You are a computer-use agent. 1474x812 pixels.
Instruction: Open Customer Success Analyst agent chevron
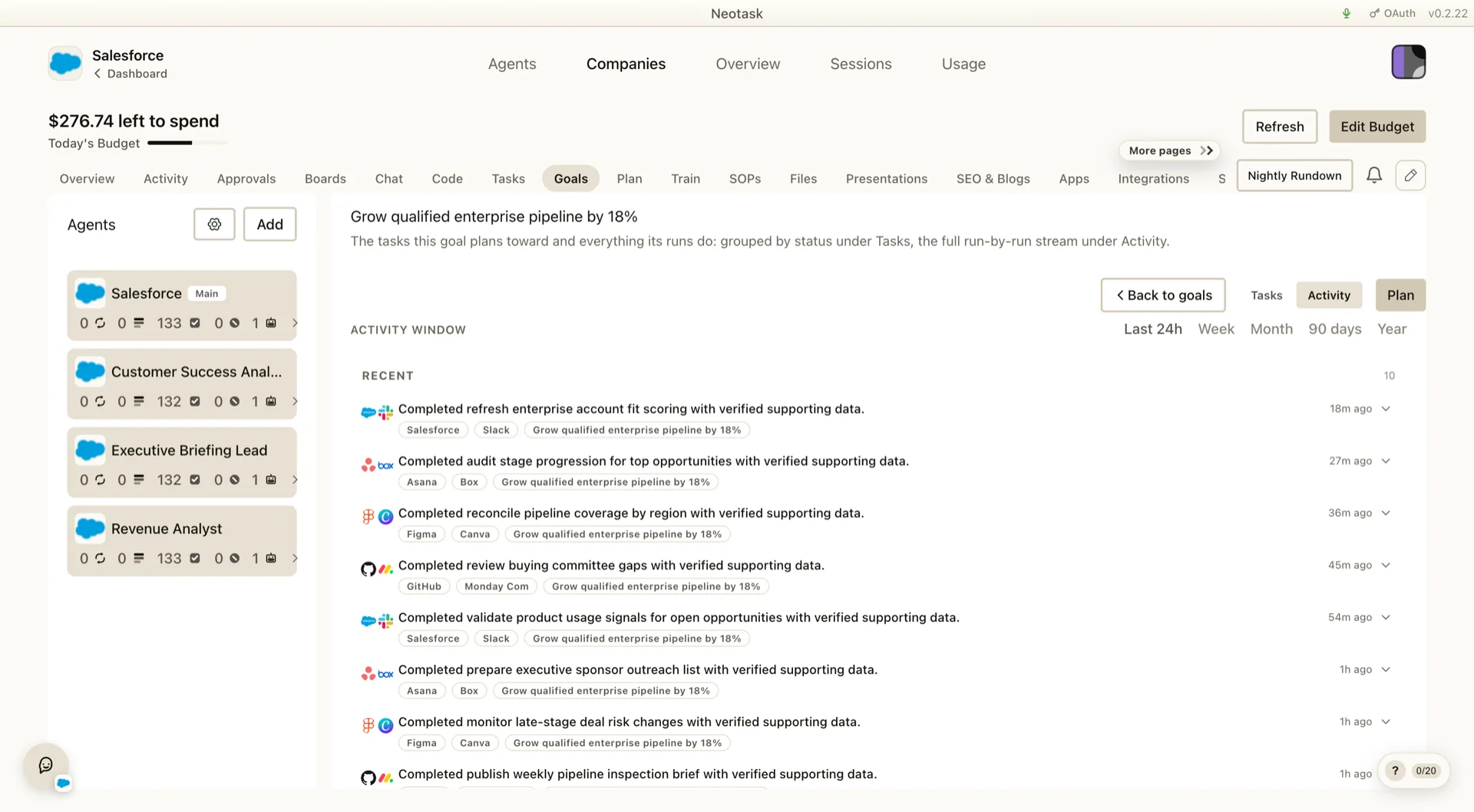(x=295, y=401)
